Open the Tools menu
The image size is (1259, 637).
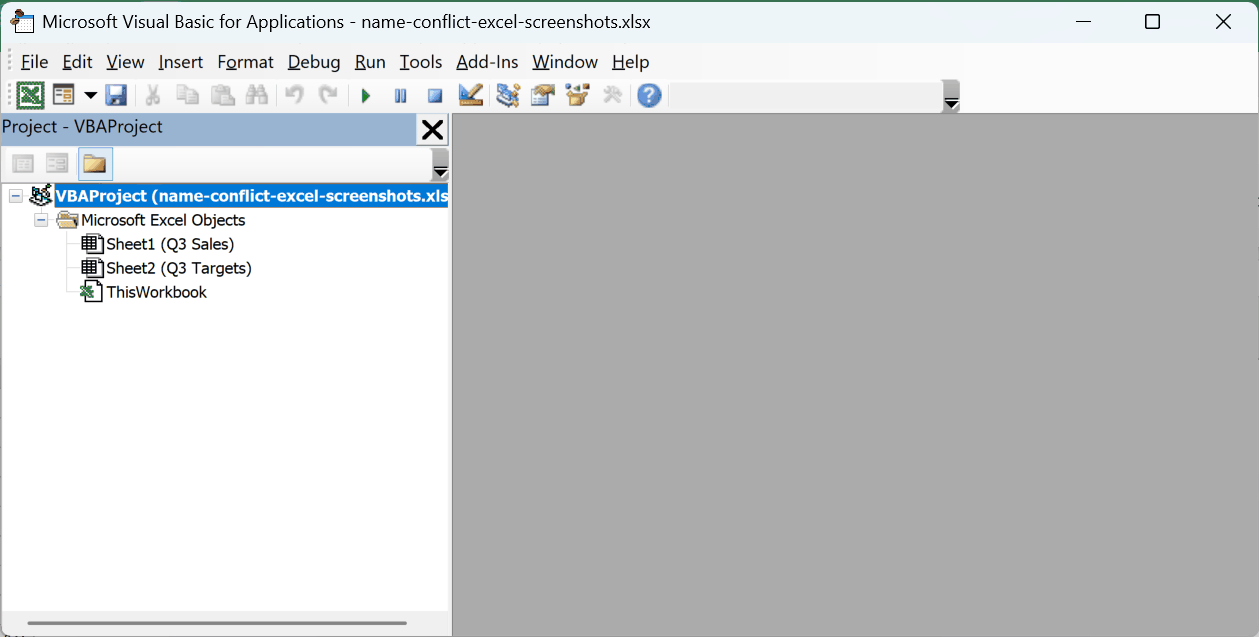(421, 62)
